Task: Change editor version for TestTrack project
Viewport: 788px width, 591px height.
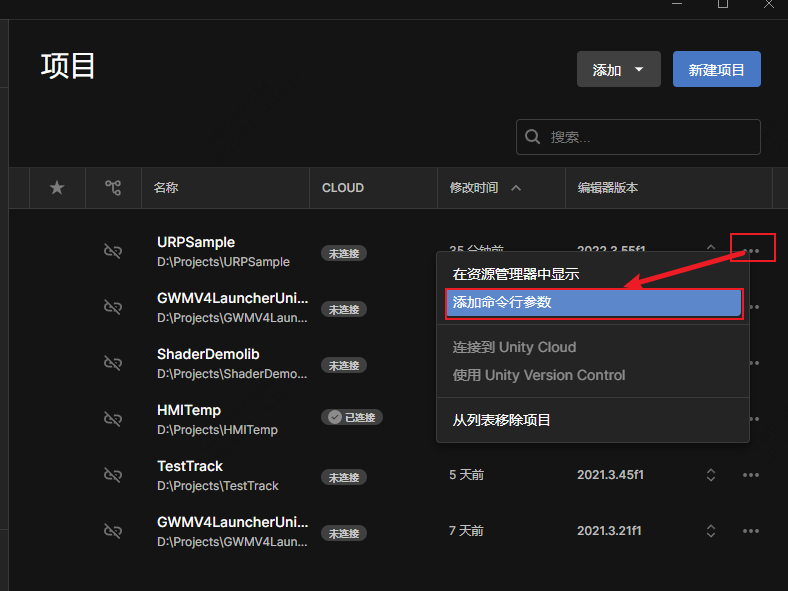Action: click(x=711, y=475)
